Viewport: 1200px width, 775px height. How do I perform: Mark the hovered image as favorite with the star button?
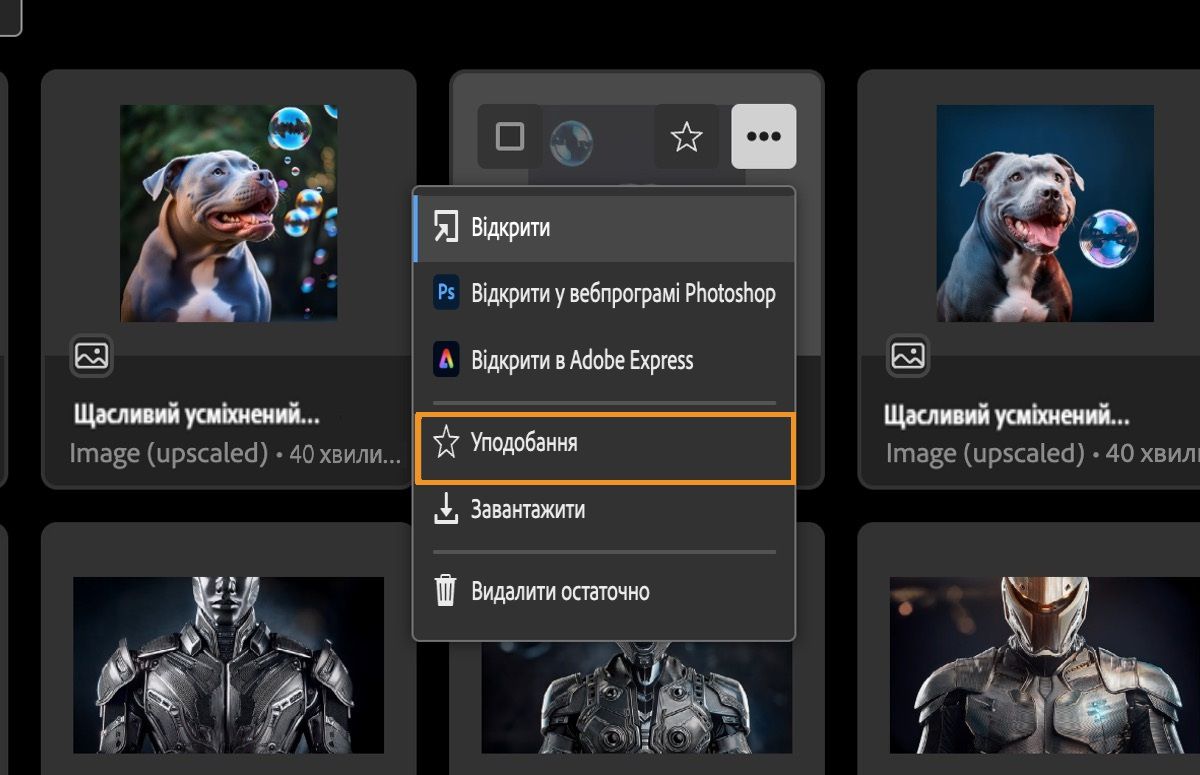[686, 136]
